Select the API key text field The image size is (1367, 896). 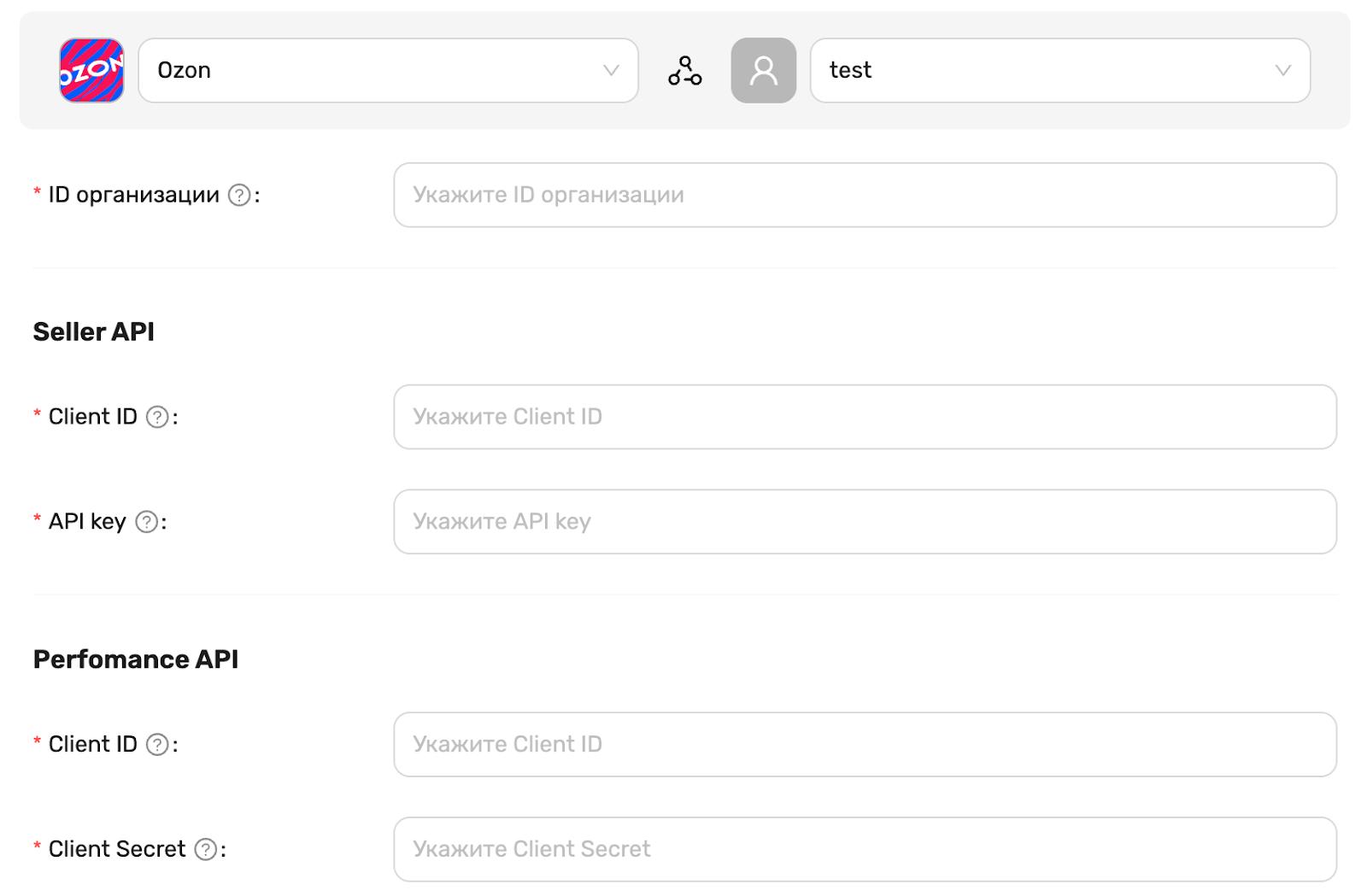(x=865, y=522)
